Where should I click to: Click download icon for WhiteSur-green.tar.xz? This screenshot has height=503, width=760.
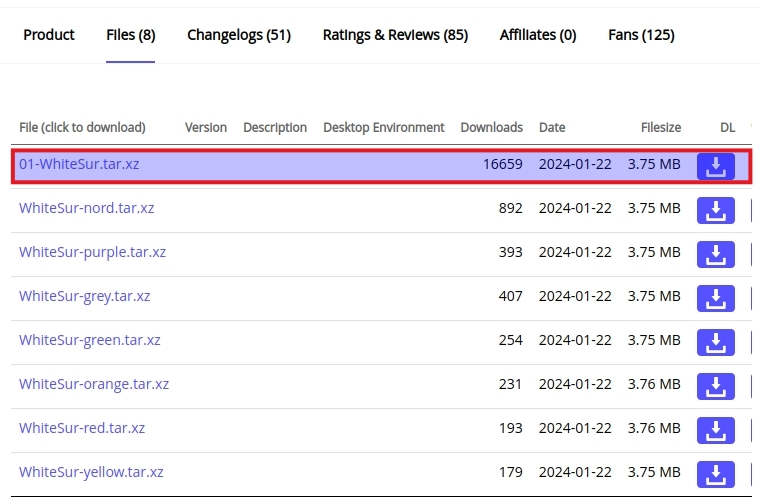(715, 342)
